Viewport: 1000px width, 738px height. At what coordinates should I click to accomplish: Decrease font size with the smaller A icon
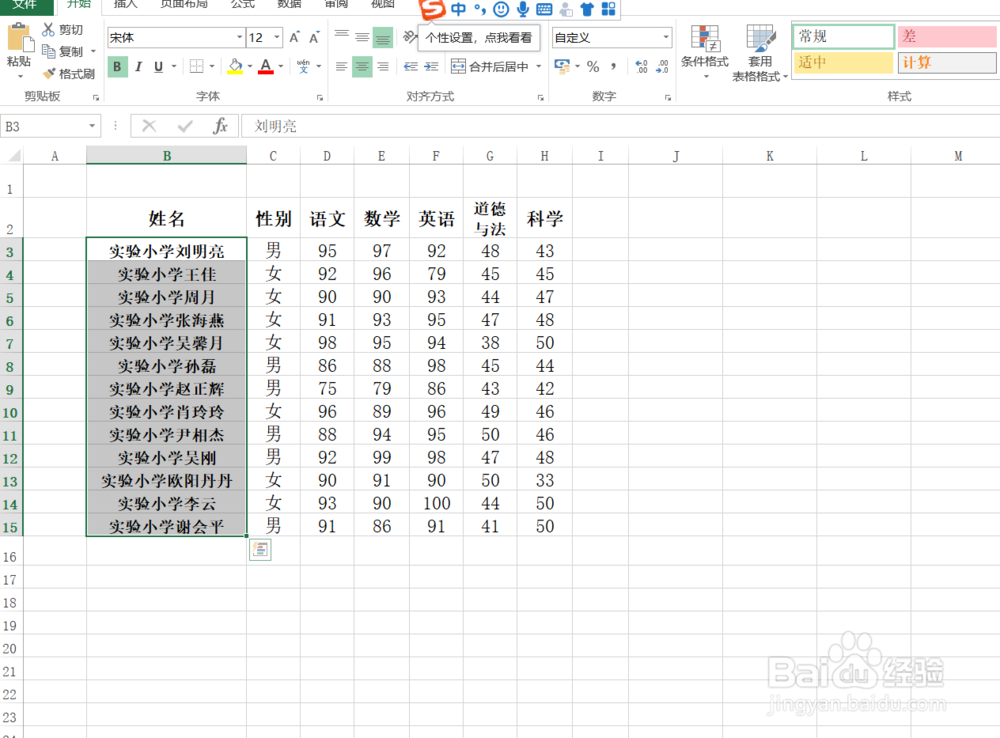314,38
